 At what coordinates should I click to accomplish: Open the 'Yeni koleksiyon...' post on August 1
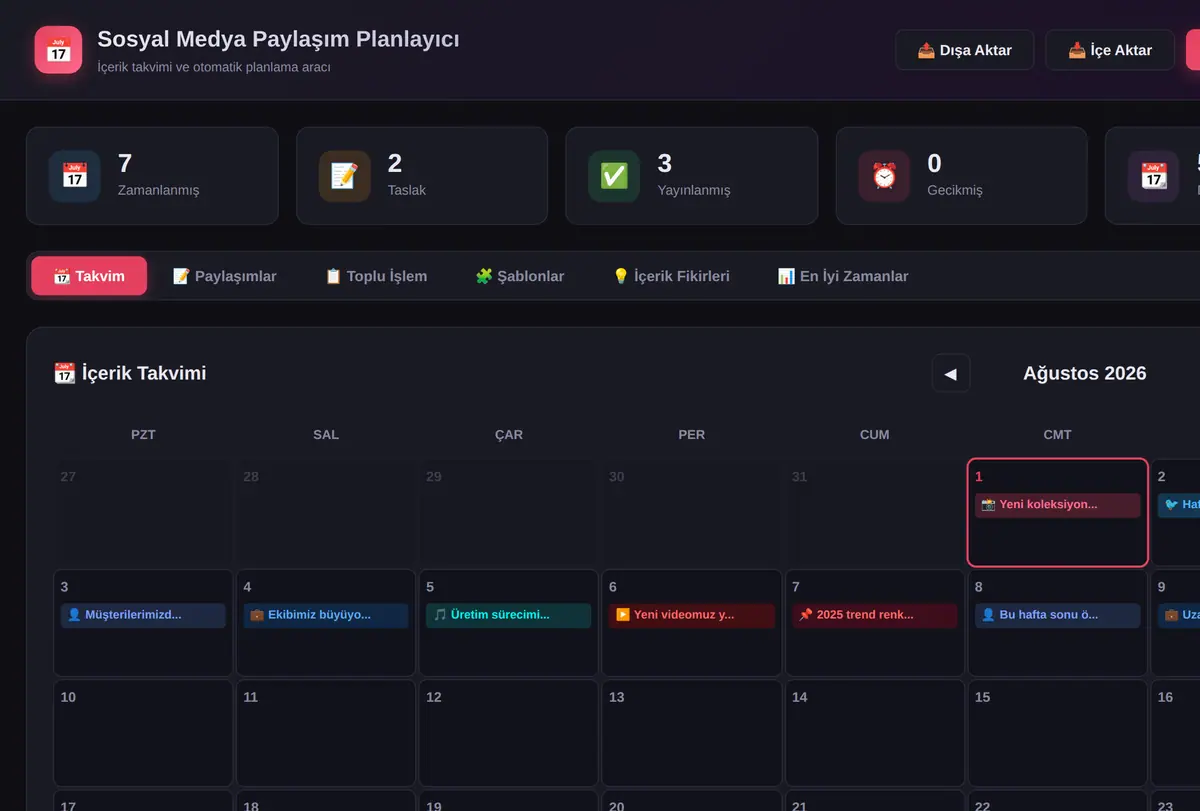(x=1058, y=505)
